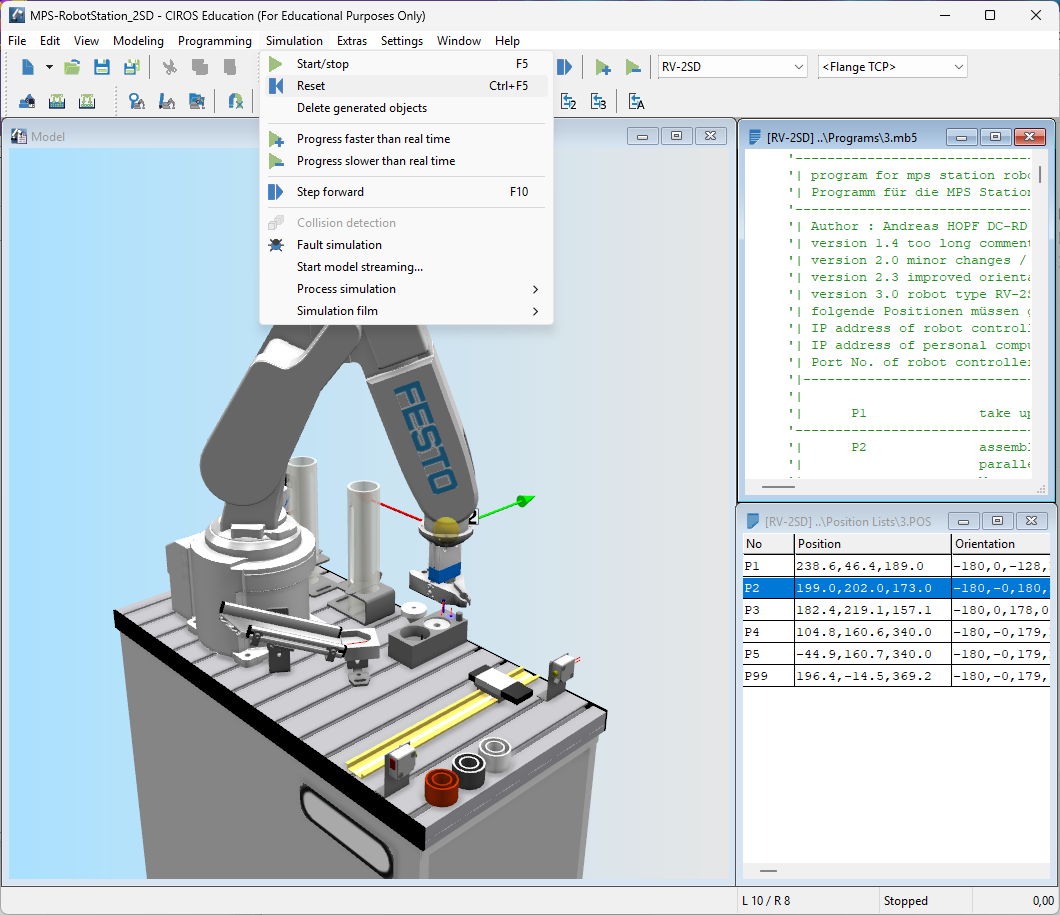1060x915 pixels.
Task: Select Delete generated objects menu entry
Action: [406, 108]
